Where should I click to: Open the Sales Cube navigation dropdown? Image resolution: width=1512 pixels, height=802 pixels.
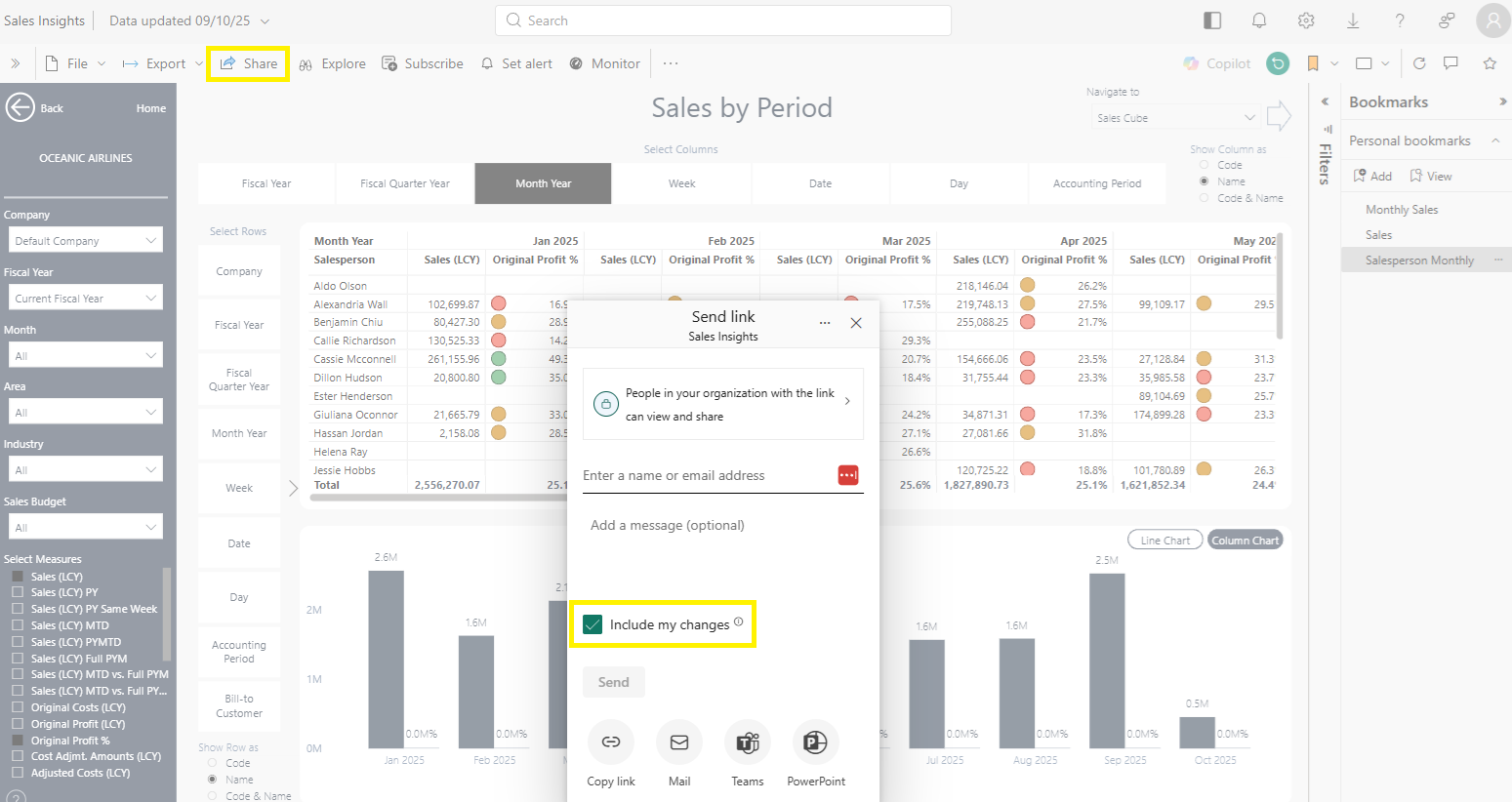(x=1175, y=118)
